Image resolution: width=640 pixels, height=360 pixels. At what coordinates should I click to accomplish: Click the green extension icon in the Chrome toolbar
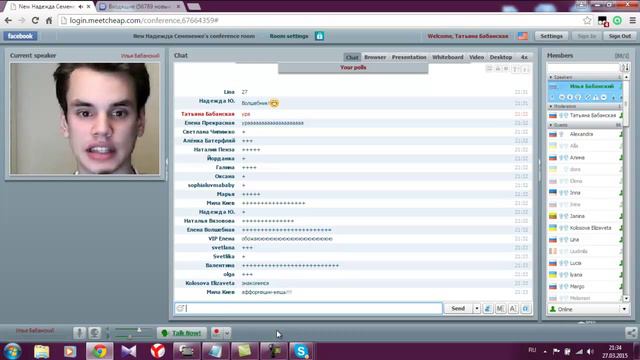(x=617, y=20)
